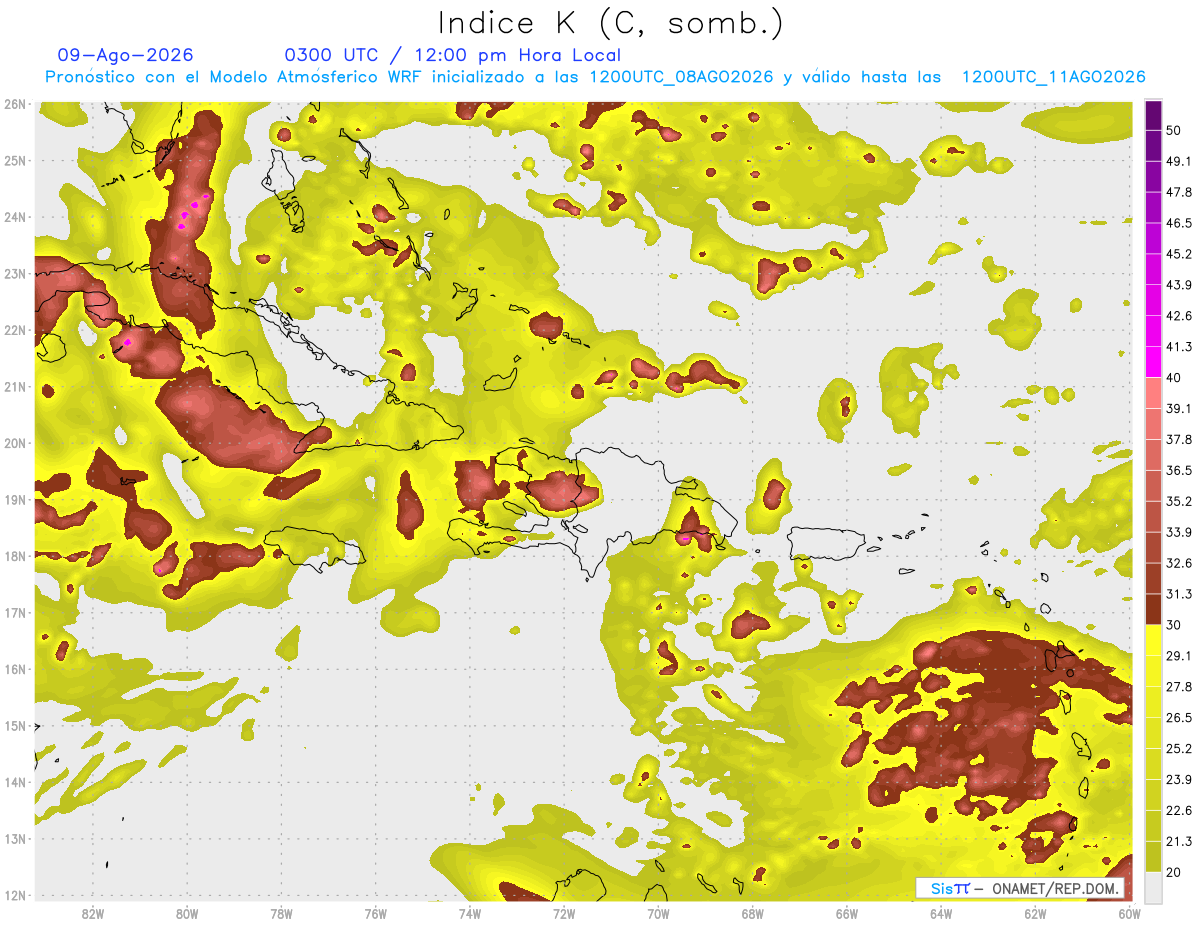Viewport: 1200px width, 927px height.
Task: Click latitude label '13N'
Action: (15, 839)
